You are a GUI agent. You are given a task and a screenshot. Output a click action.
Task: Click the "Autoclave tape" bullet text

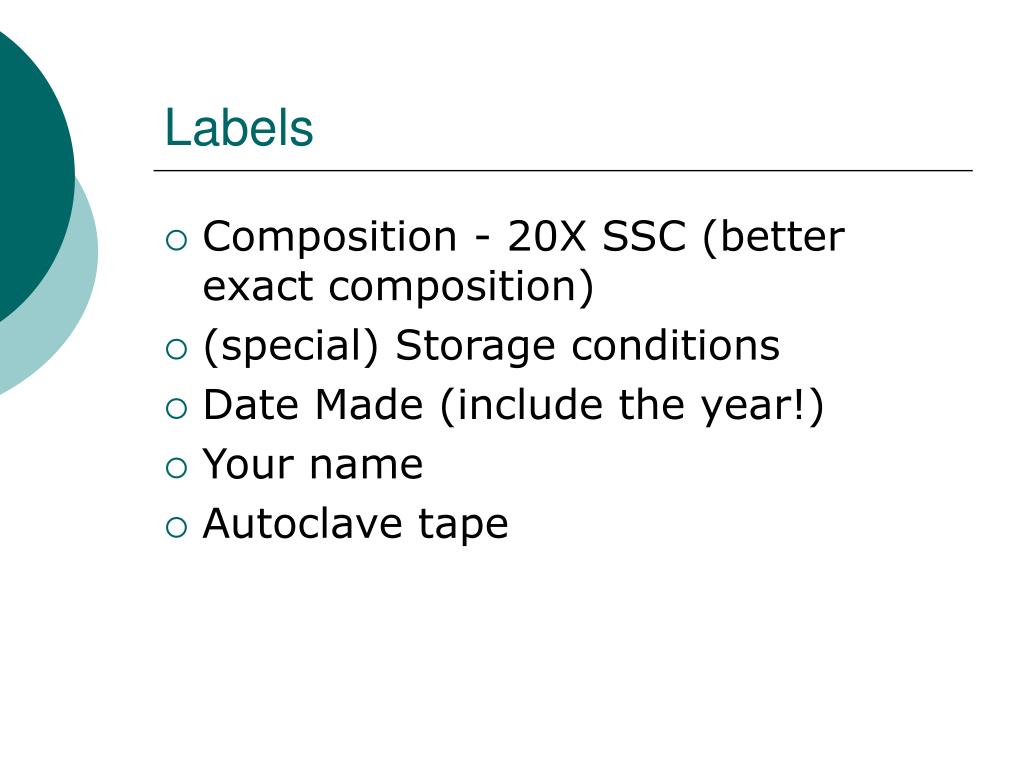point(356,524)
